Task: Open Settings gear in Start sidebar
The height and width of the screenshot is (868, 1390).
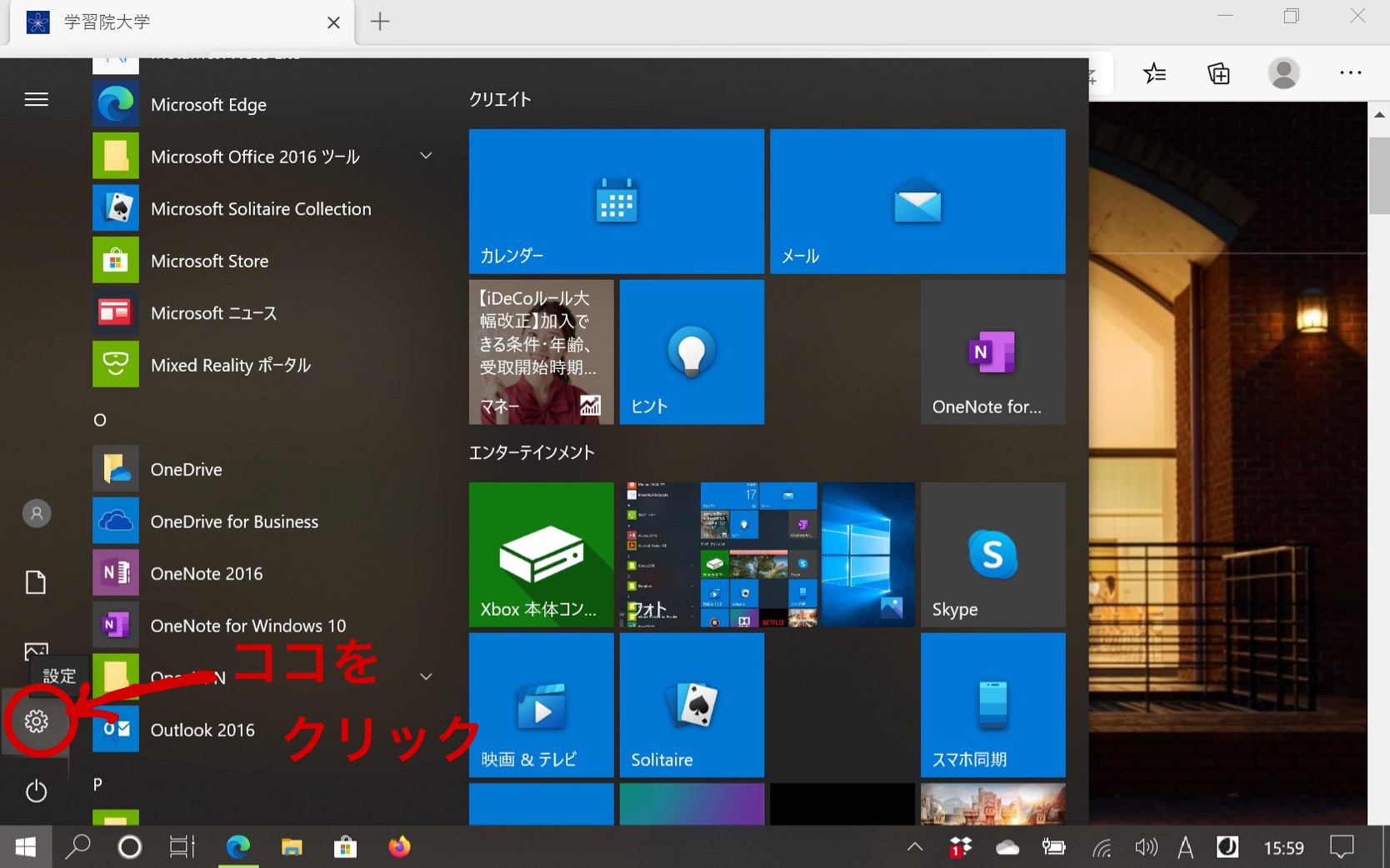Action: click(x=36, y=721)
